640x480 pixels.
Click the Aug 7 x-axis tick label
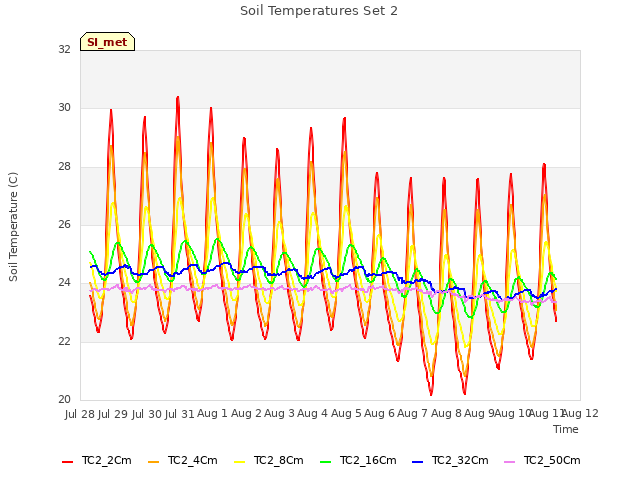coord(412,414)
